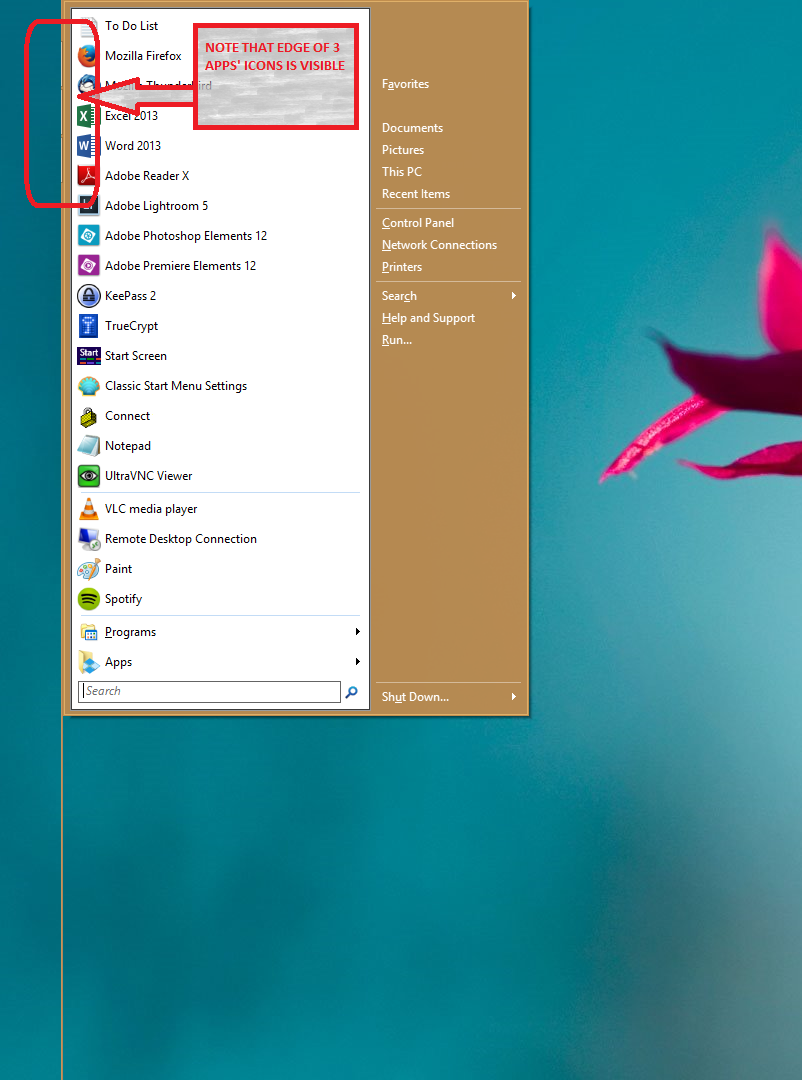This screenshot has width=802, height=1080.
Task: Click the Word 2013 icon
Action: [89, 146]
